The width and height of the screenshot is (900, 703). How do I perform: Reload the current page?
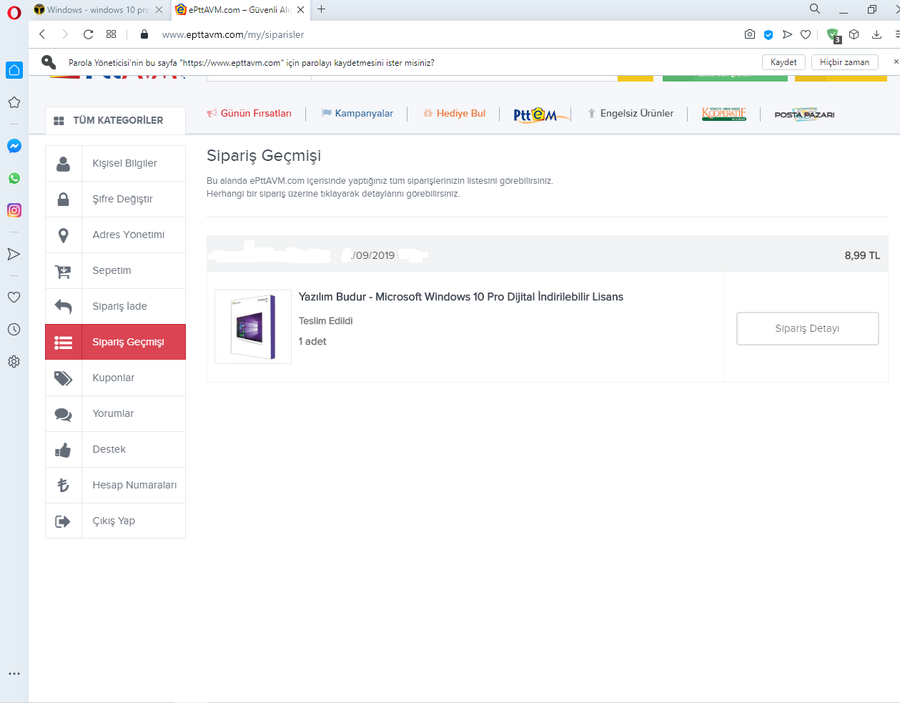click(88, 34)
